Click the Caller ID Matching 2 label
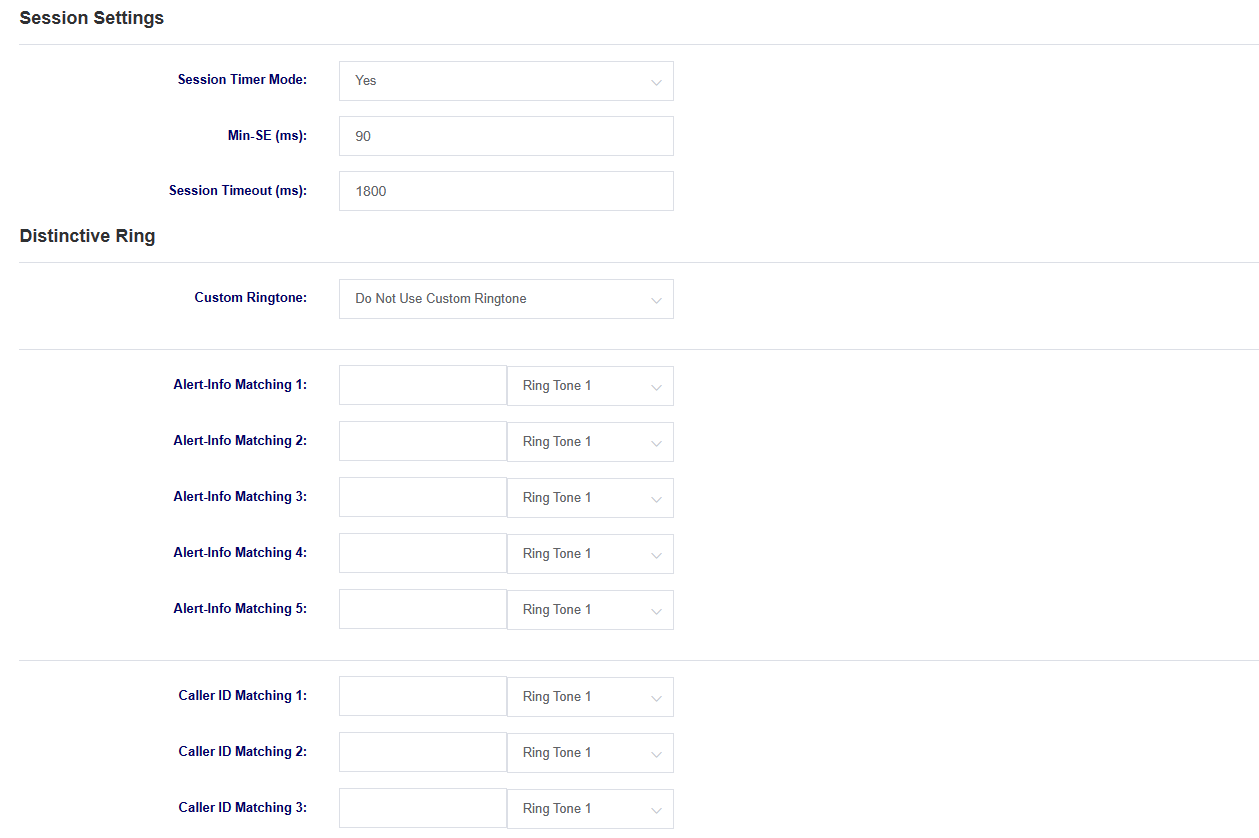 tap(243, 751)
